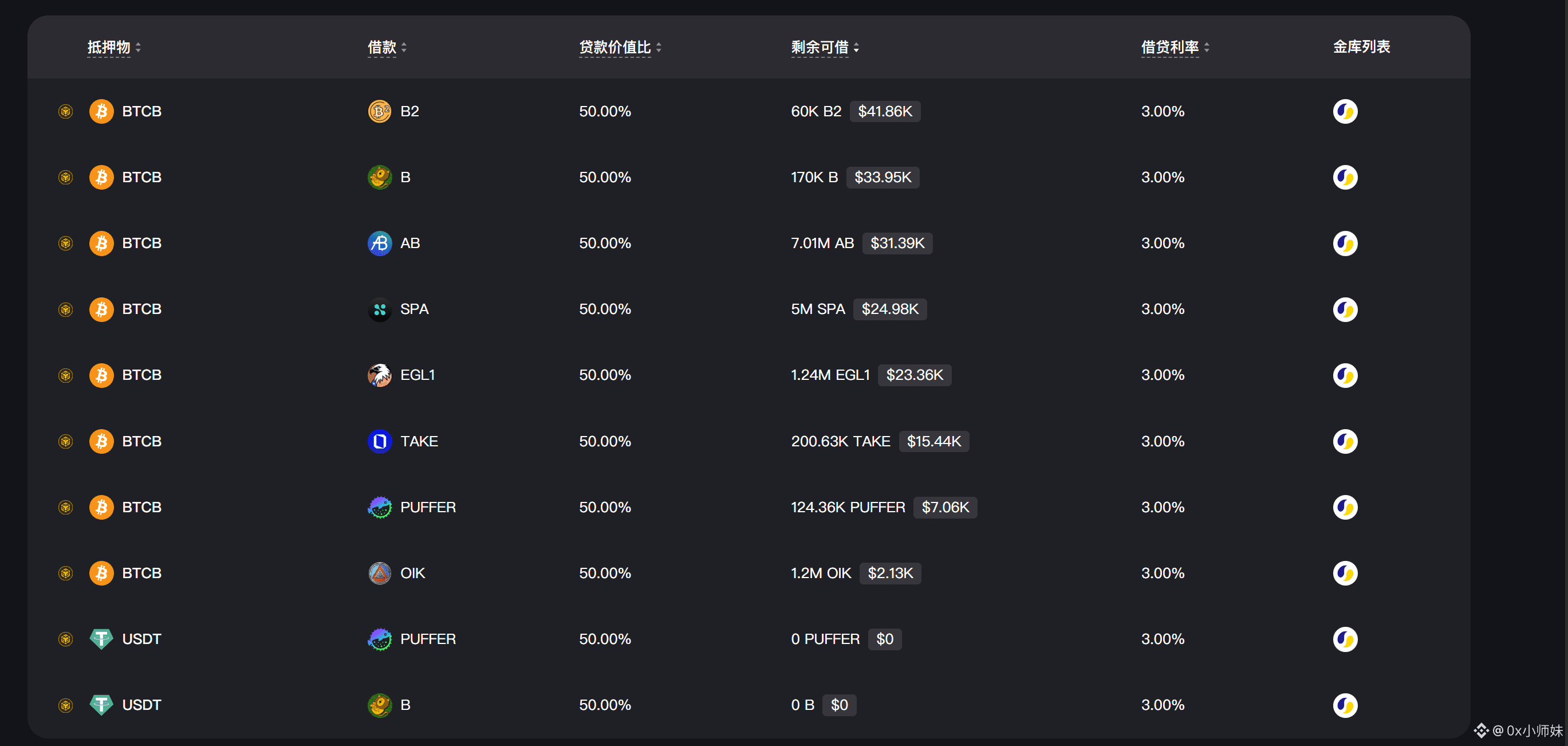The image size is (1568, 746).
Task: Click the USDT Tether icon in last row
Action: click(x=101, y=705)
